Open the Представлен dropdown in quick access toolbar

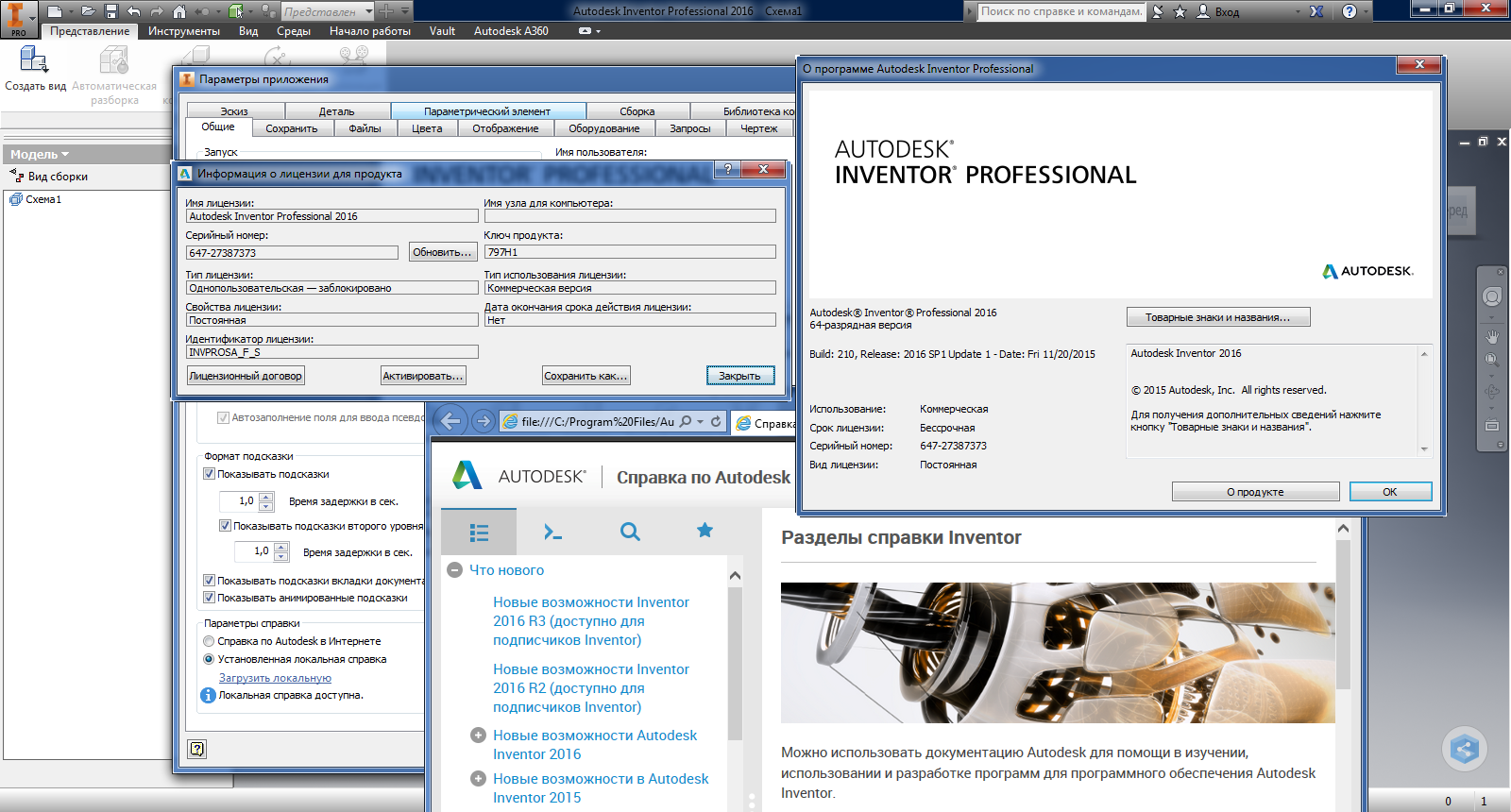coord(367,12)
